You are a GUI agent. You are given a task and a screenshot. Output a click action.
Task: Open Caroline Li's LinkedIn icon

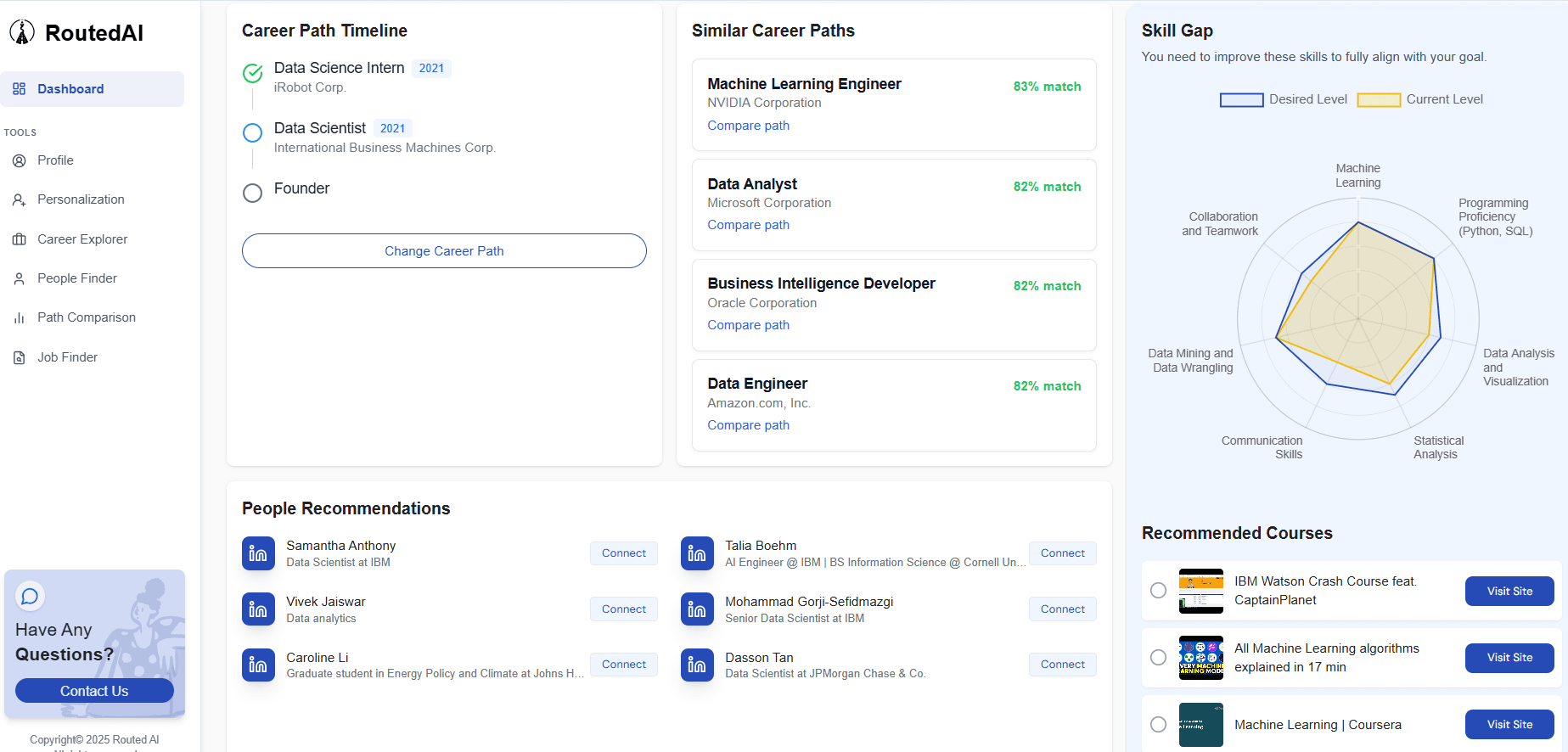[258, 665]
